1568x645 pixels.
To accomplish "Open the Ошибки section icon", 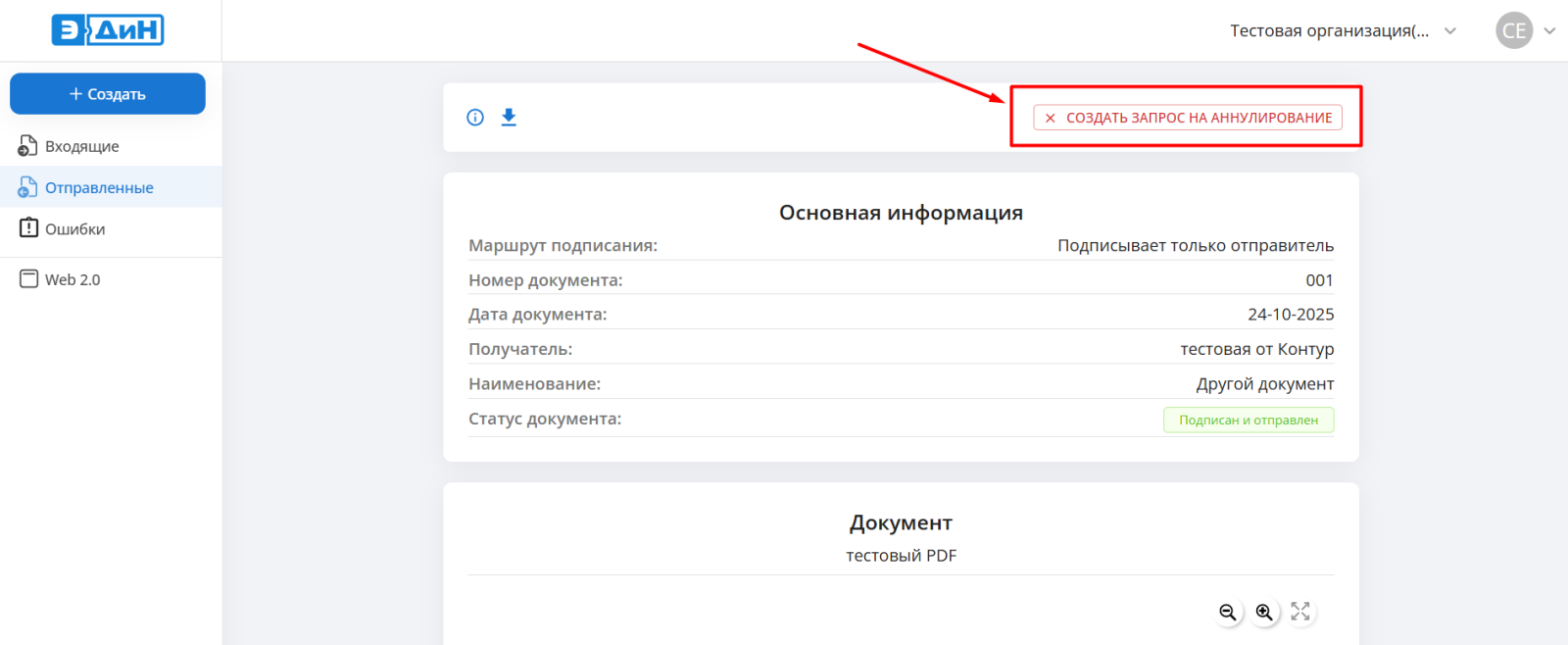I will coord(28,228).
